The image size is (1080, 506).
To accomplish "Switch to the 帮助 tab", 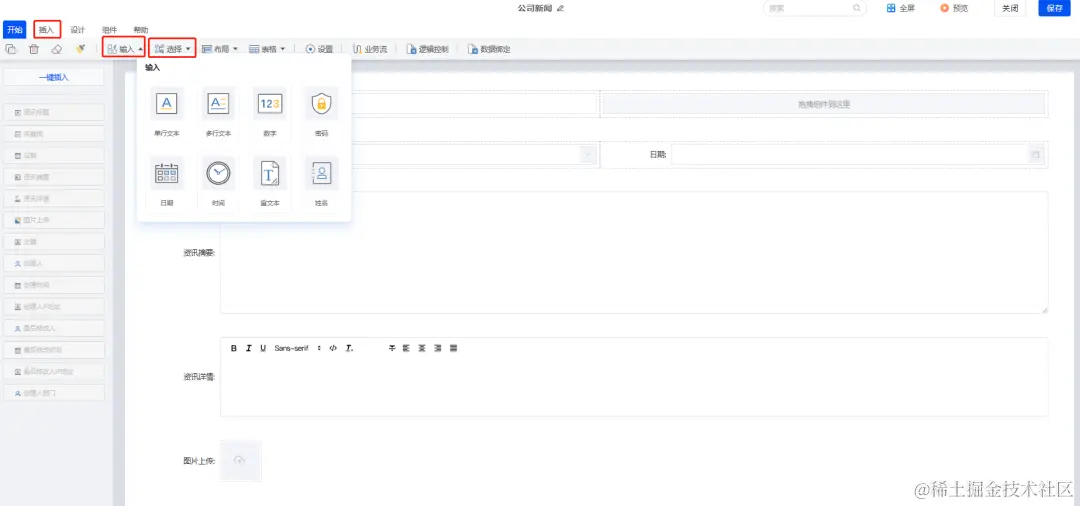I will [x=141, y=30].
